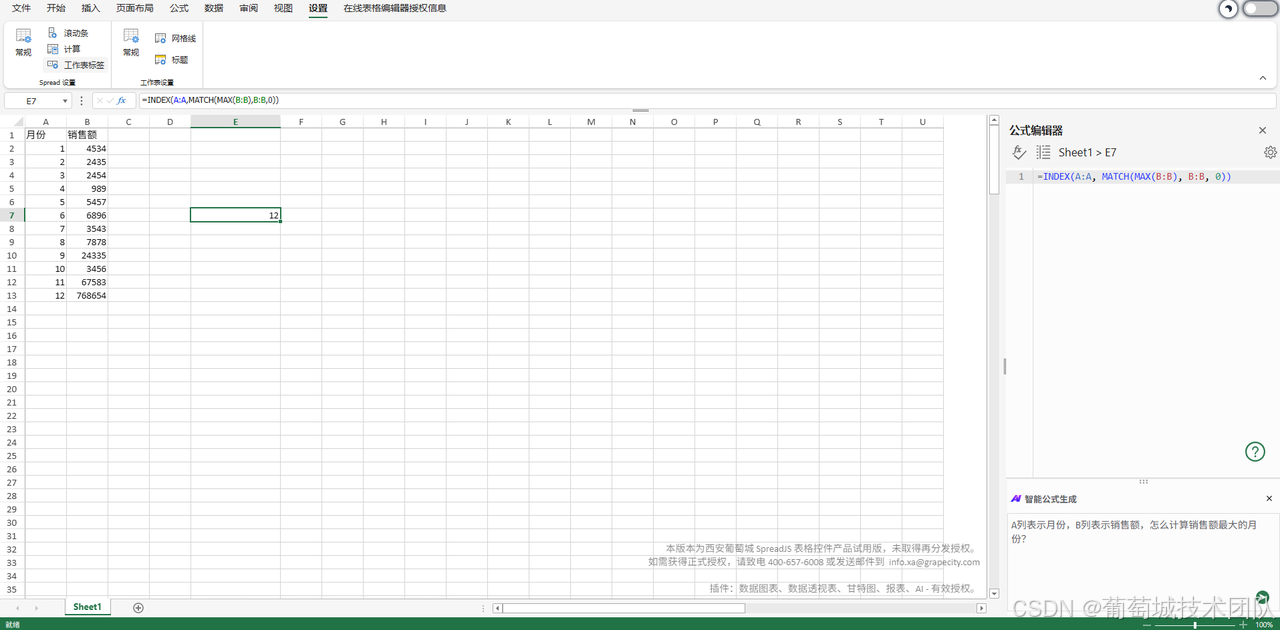Screen dimensions: 1280x630
Task: Navigate to next sheet tab arrow
Action: (x=37, y=608)
